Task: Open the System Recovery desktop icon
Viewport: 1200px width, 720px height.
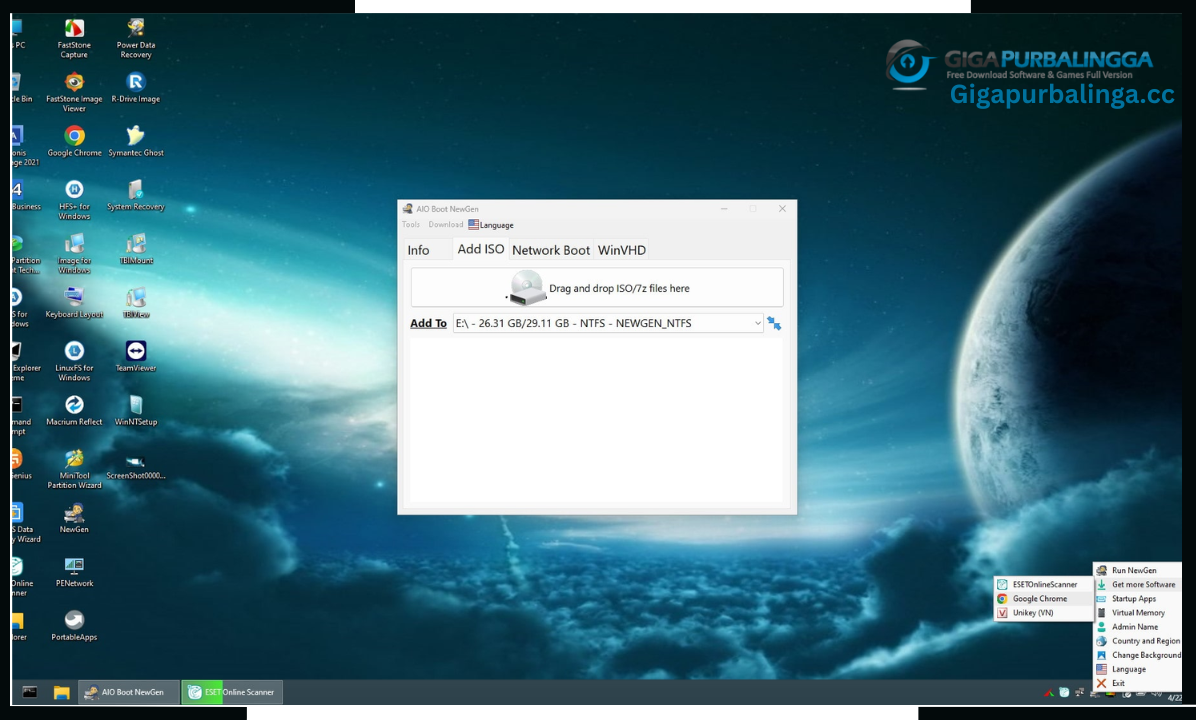Action: click(x=136, y=195)
